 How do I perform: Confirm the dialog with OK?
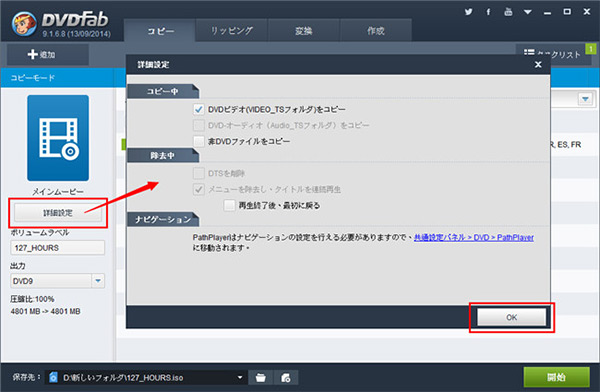point(511,317)
